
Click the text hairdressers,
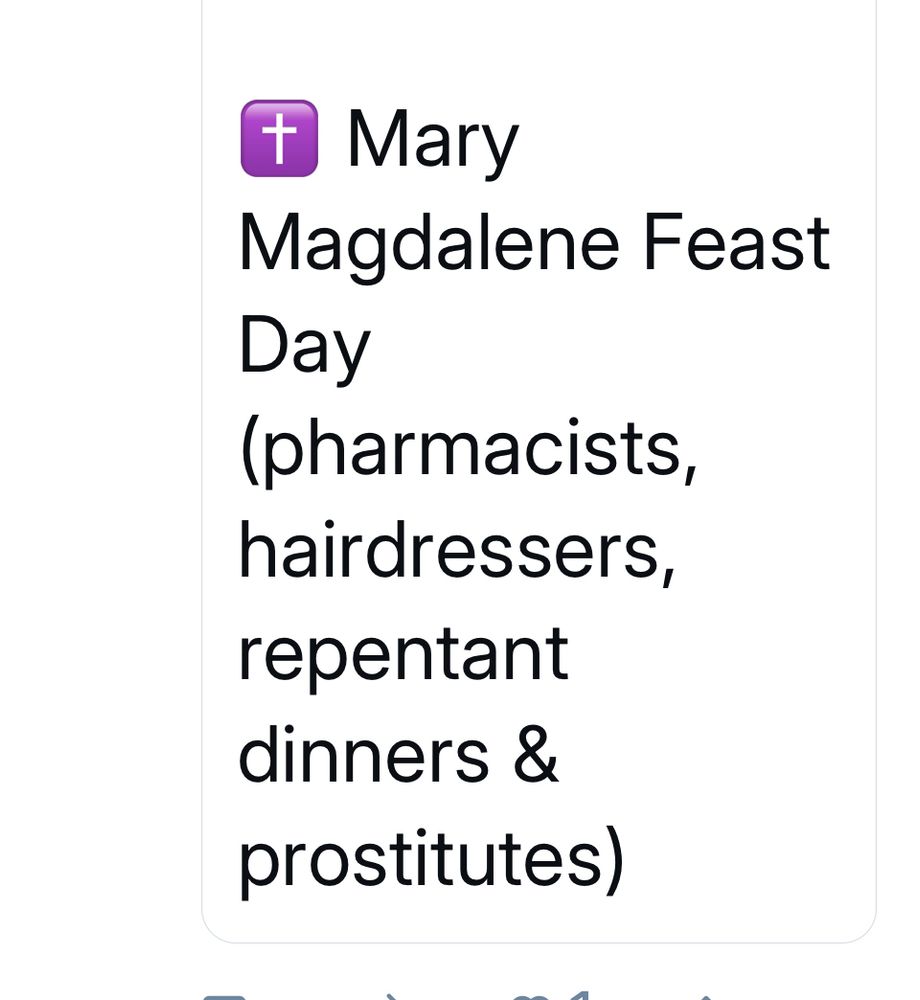[x=456, y=552]
